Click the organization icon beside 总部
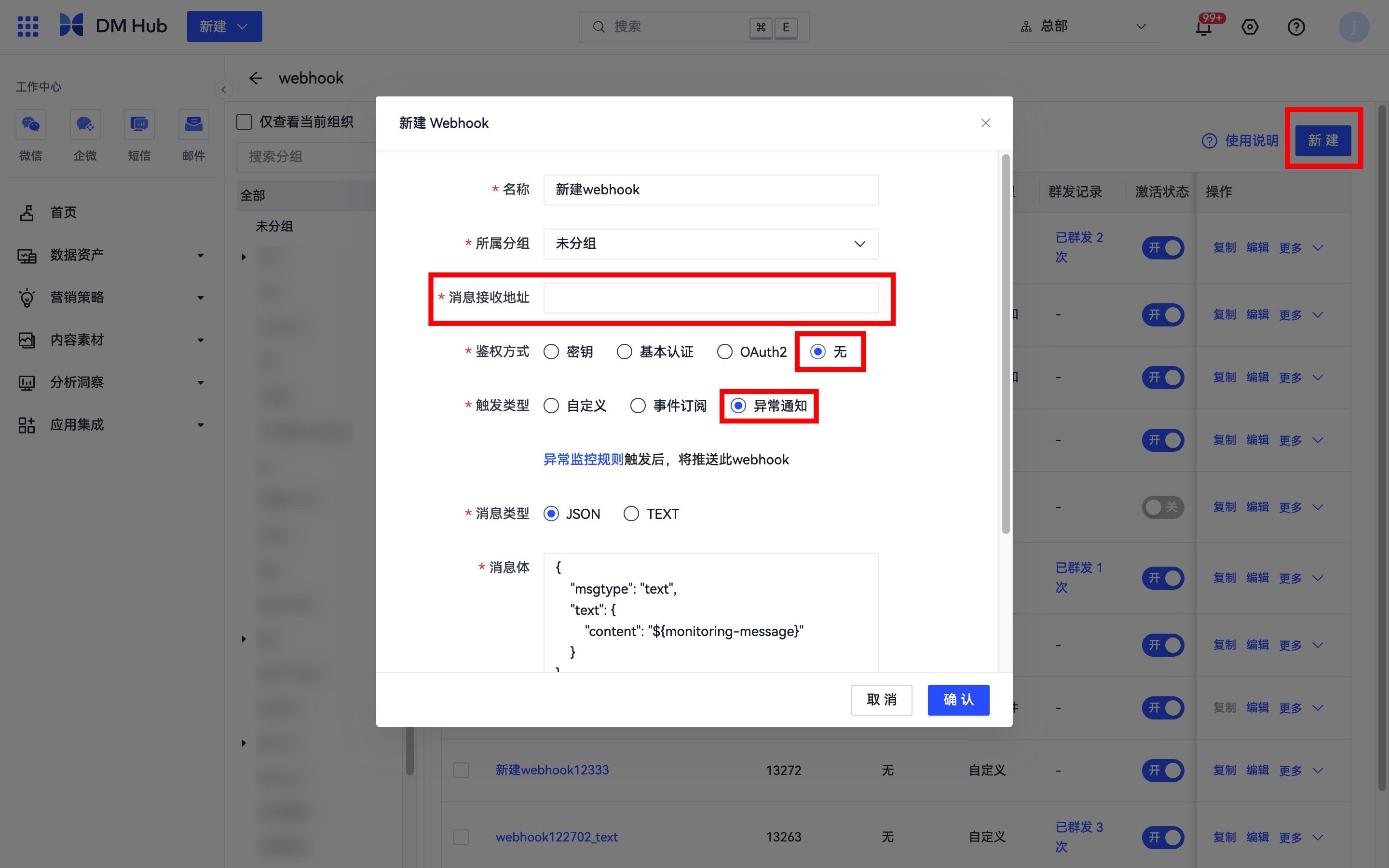Screen dimensions: 1389x868 1026,27
